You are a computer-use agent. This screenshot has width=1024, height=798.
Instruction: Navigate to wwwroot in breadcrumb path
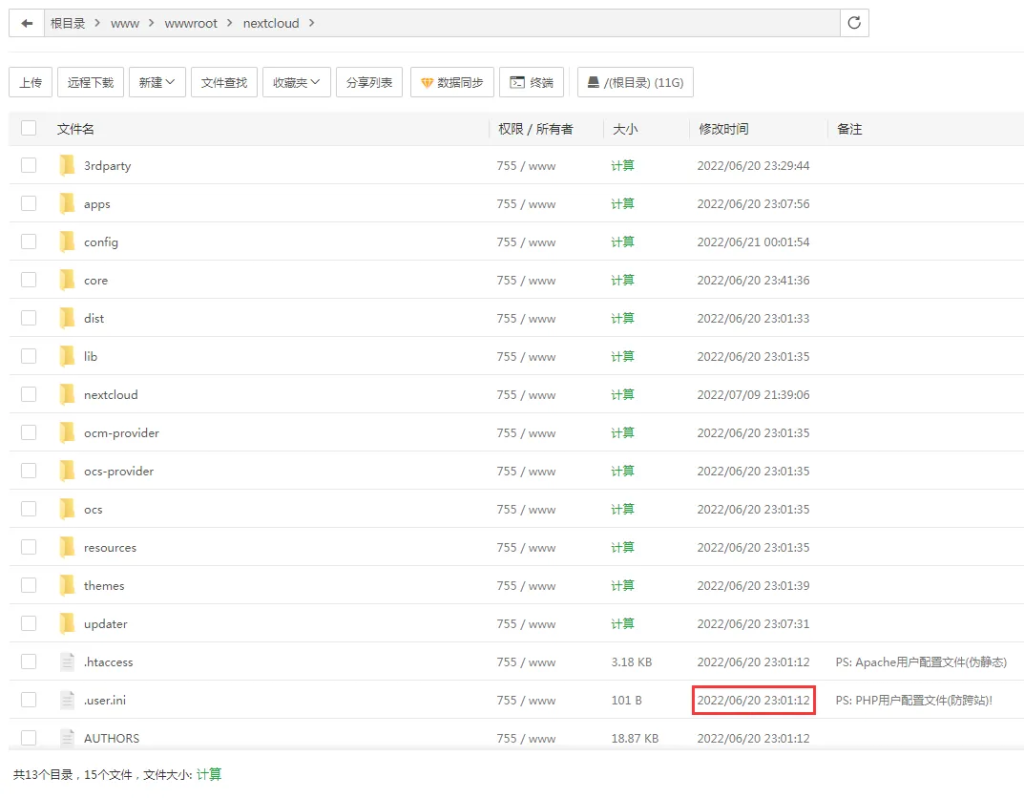[x=190, y=23]
